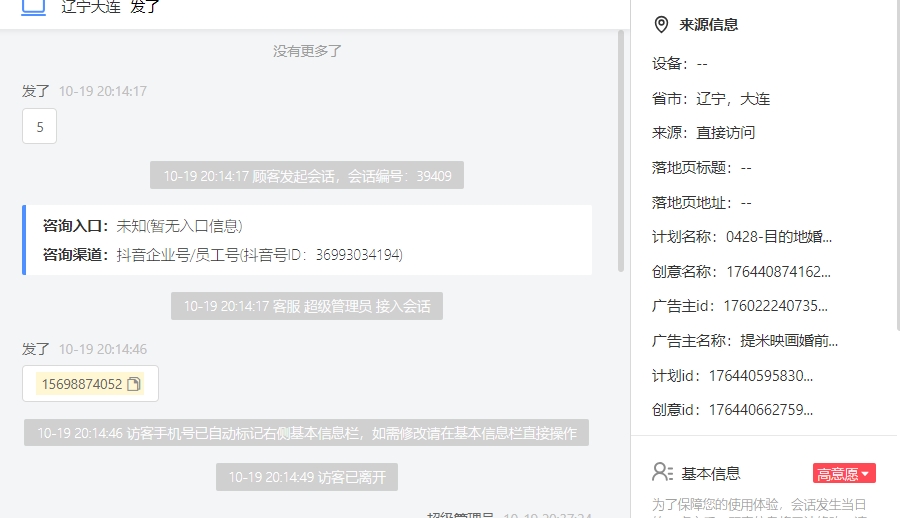Click the location pin icon beside 来源信息
This screenshot has height=518, width=900.
click(661, 25)
